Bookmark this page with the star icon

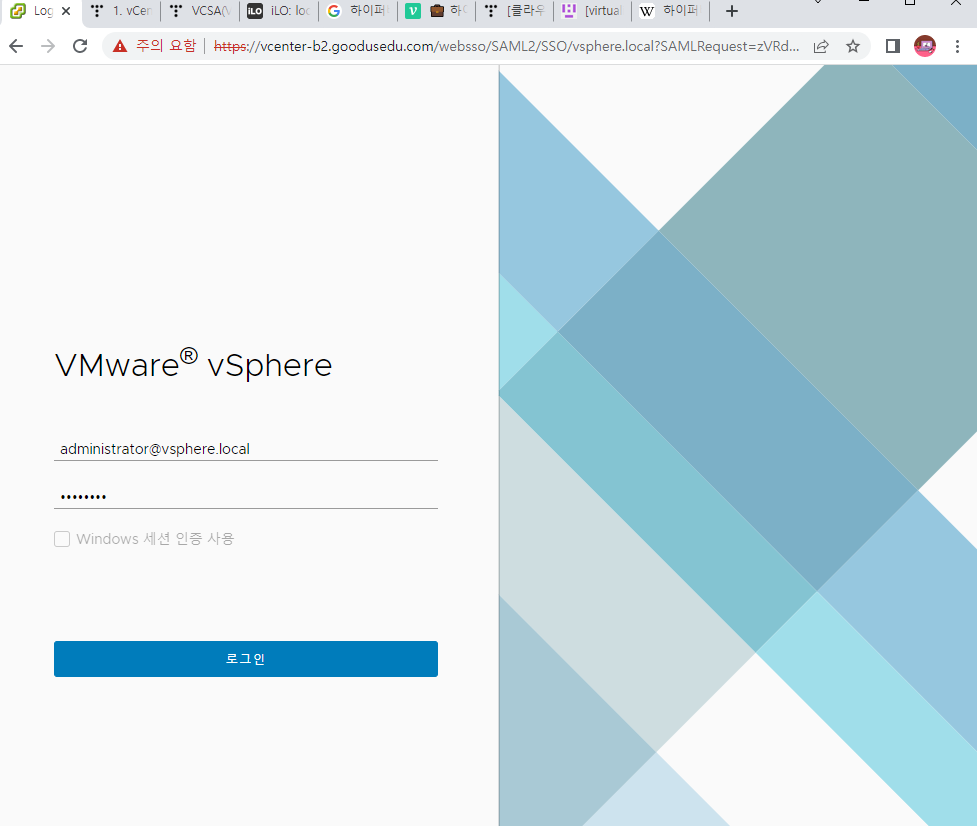(x=853, y=46)
